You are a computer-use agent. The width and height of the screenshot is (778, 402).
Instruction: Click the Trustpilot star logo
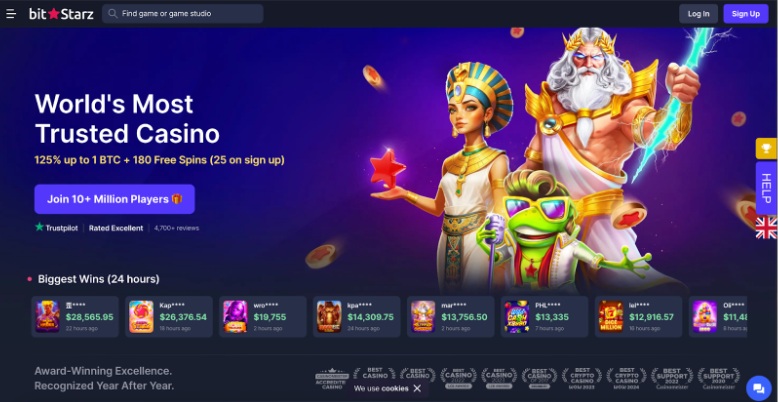click(x=40, y=227)
